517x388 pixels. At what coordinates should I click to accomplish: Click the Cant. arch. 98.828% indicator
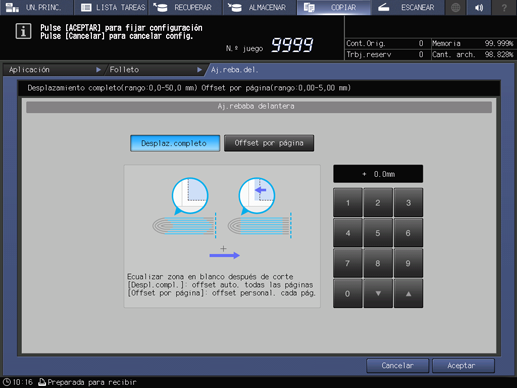[x=473, y=54]
